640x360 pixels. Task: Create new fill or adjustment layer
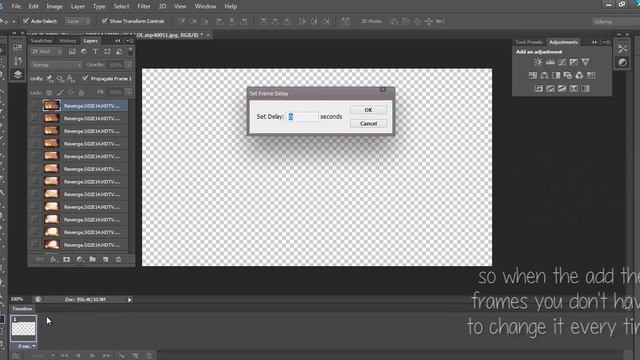point(80,260)
